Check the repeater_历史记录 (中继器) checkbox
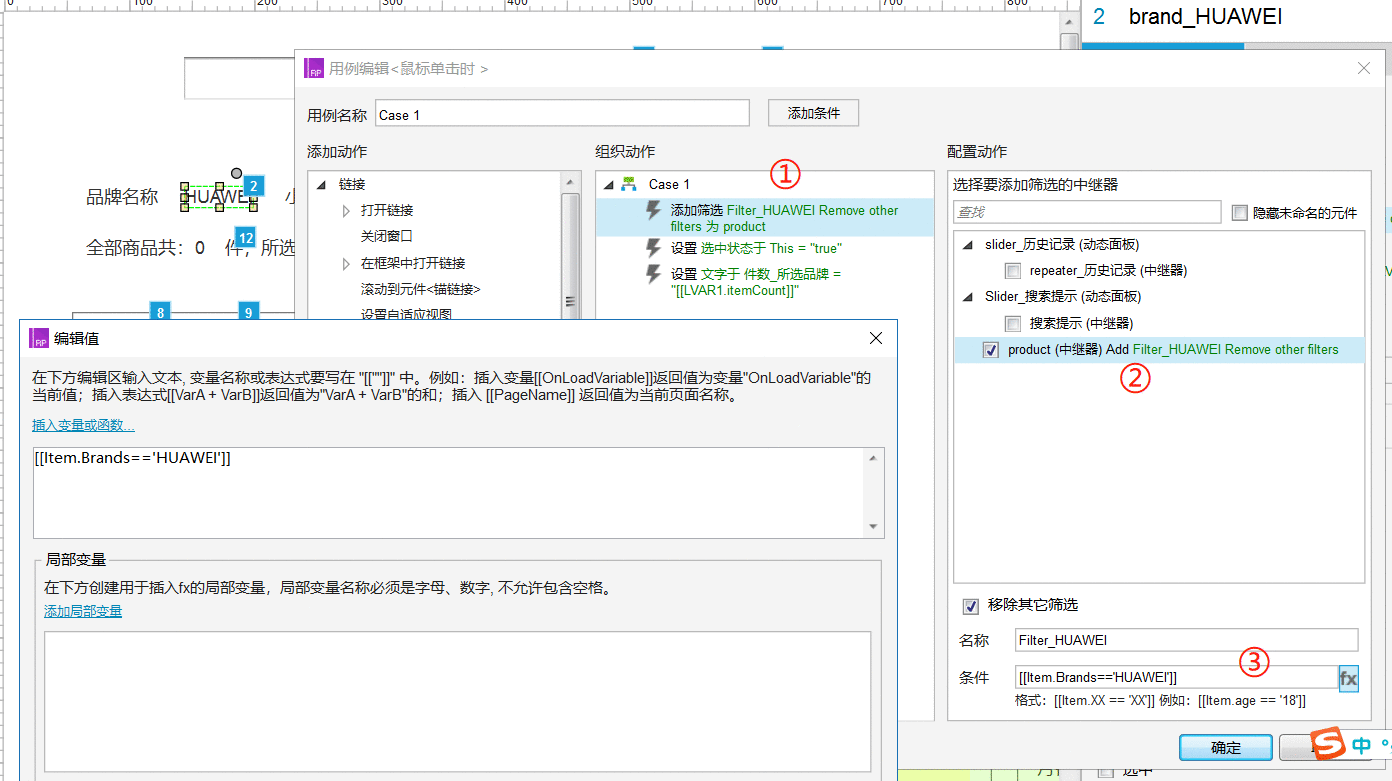Image resolution: width=1392 pixels, height=781 pixels. [x=1013, y=270]
